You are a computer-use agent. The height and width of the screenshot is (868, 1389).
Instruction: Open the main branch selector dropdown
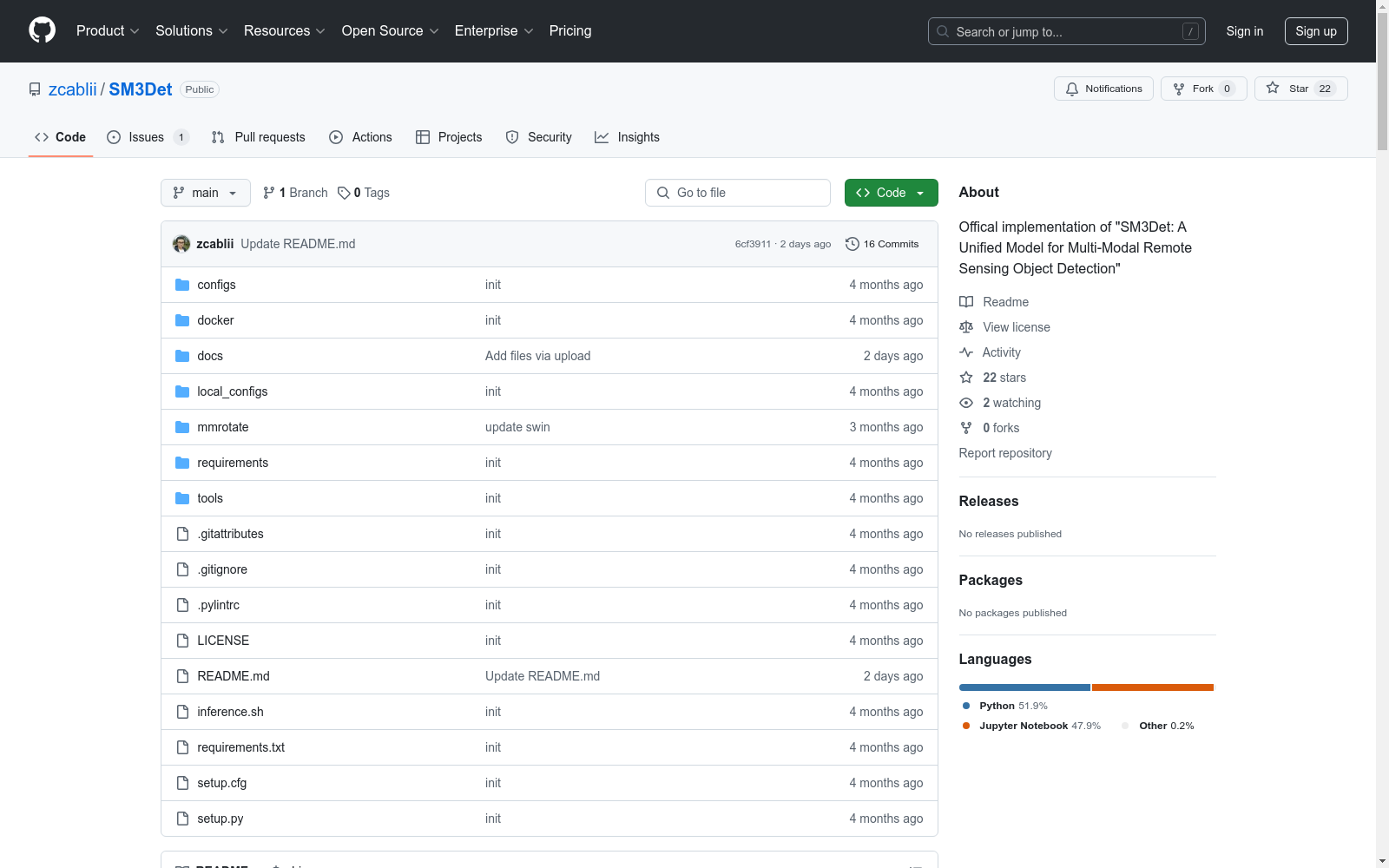[206, 193]
